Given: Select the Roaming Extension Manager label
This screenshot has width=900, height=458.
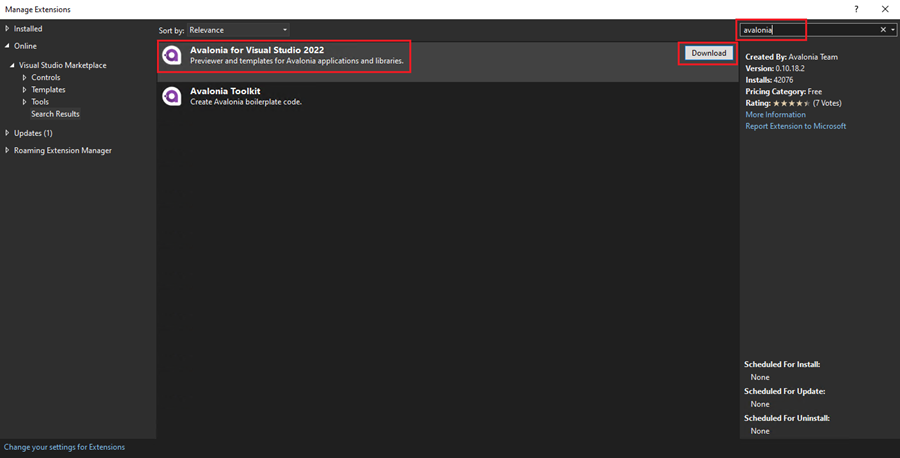Looking at the screenshot, I should point(63,150).
